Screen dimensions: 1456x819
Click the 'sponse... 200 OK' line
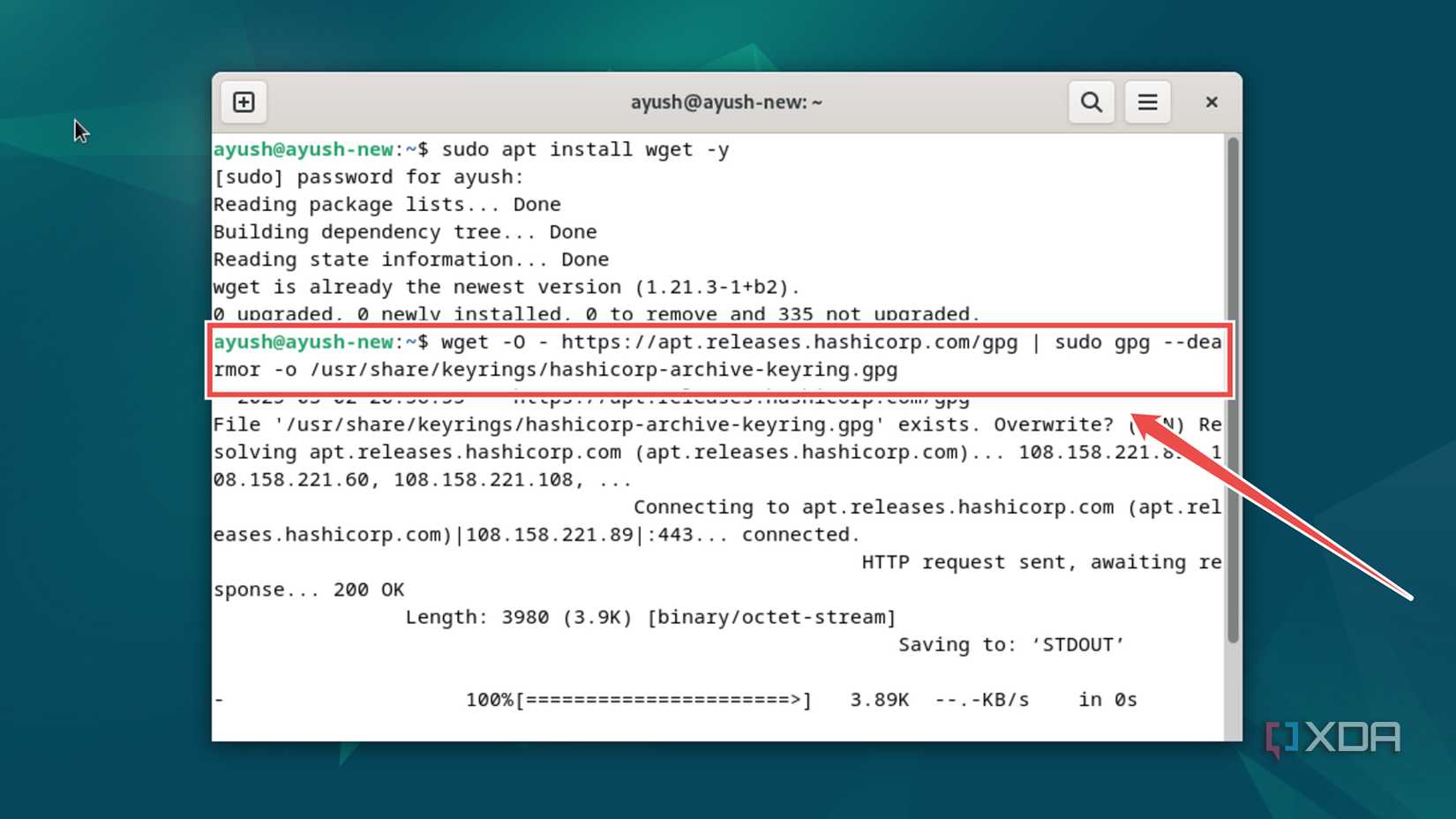309,589
